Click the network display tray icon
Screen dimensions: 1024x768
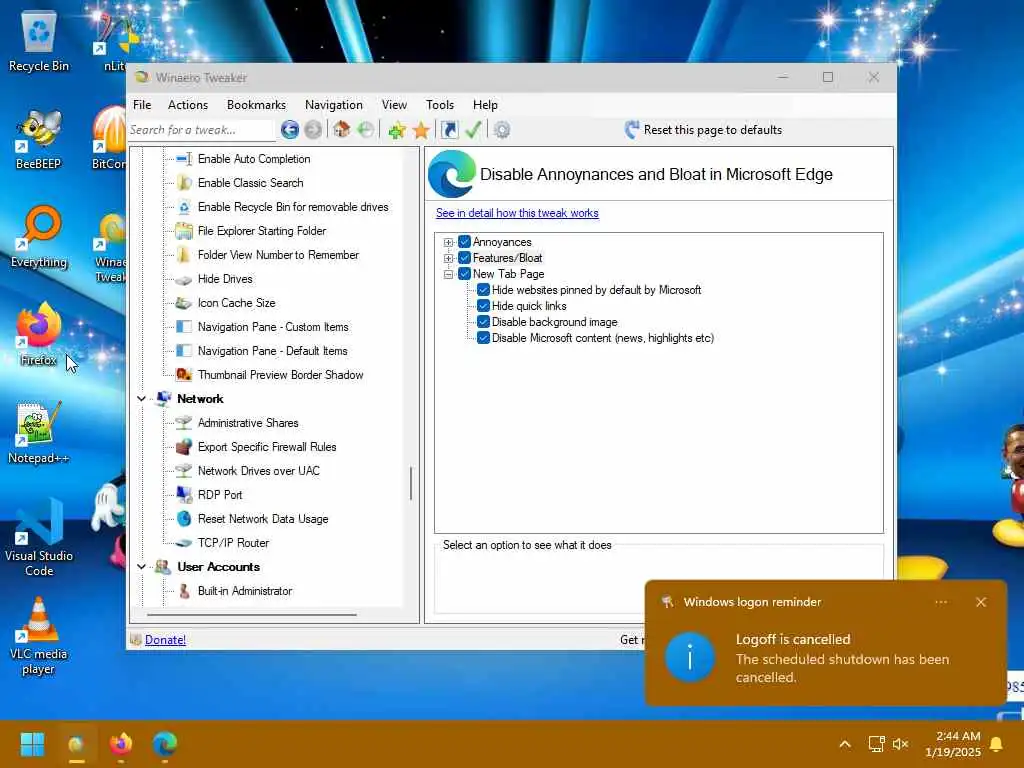[876, 744]
